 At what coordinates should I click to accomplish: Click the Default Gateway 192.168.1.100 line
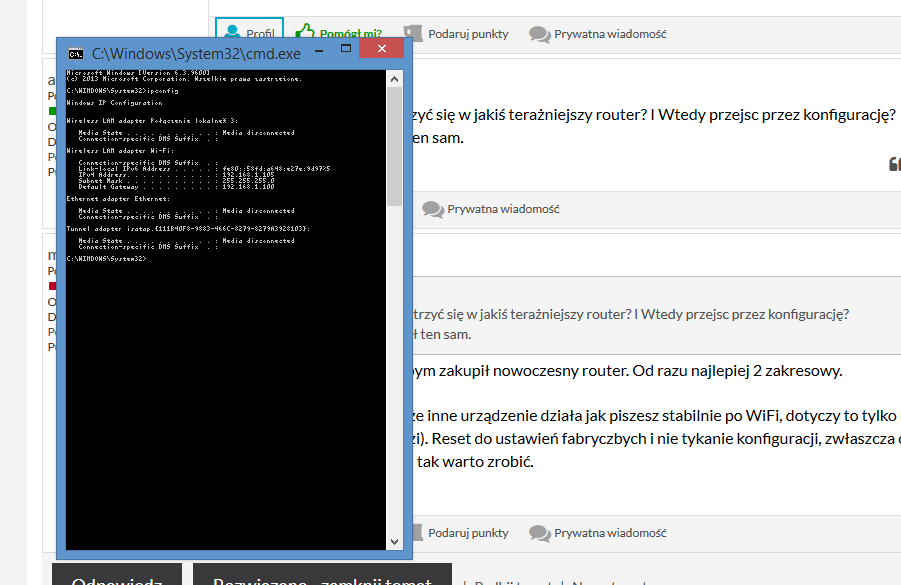176,187
